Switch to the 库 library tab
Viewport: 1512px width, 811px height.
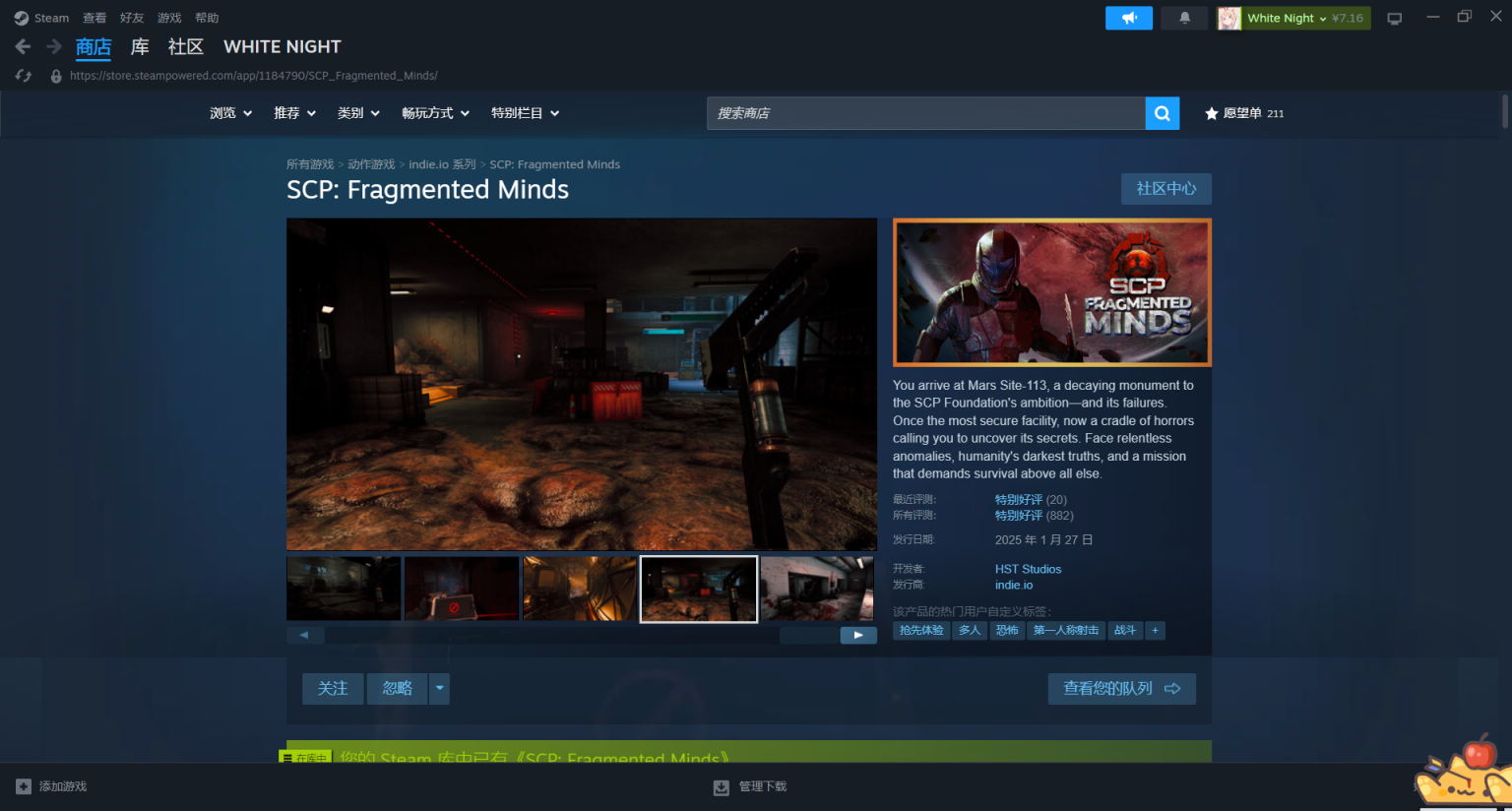pos(140,46)
